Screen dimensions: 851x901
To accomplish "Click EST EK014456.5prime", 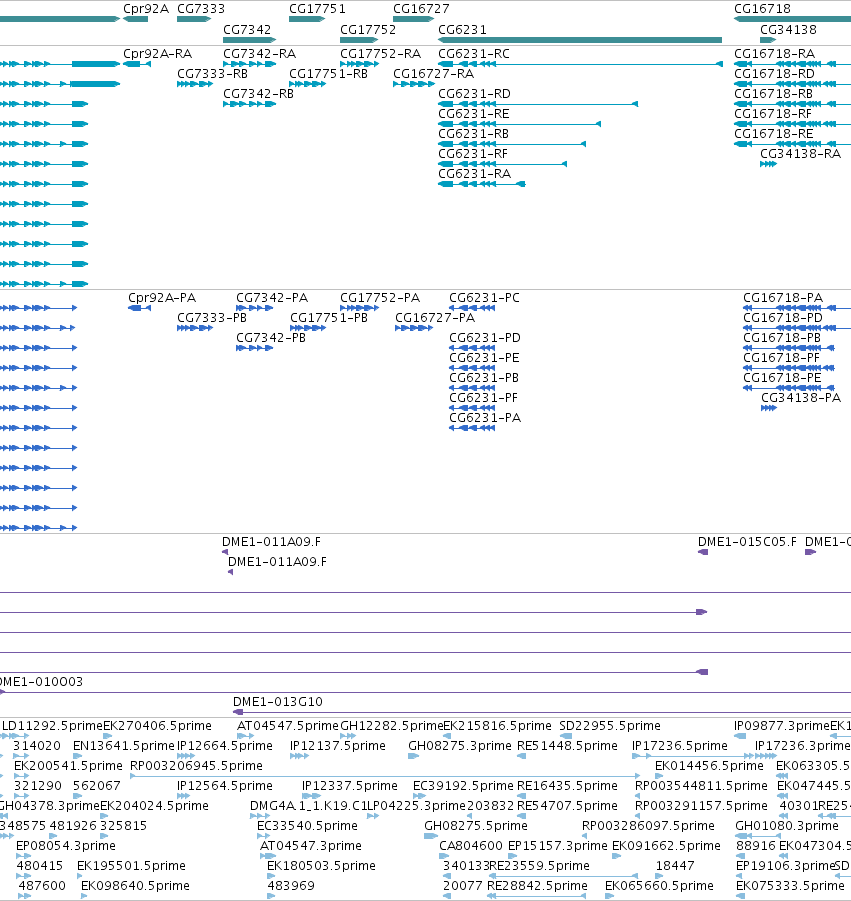I will [x=709, y=766].
